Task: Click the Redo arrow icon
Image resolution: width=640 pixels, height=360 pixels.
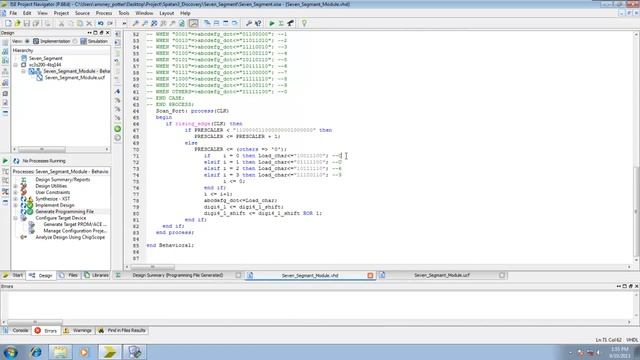Action: [x=110, y=23]
